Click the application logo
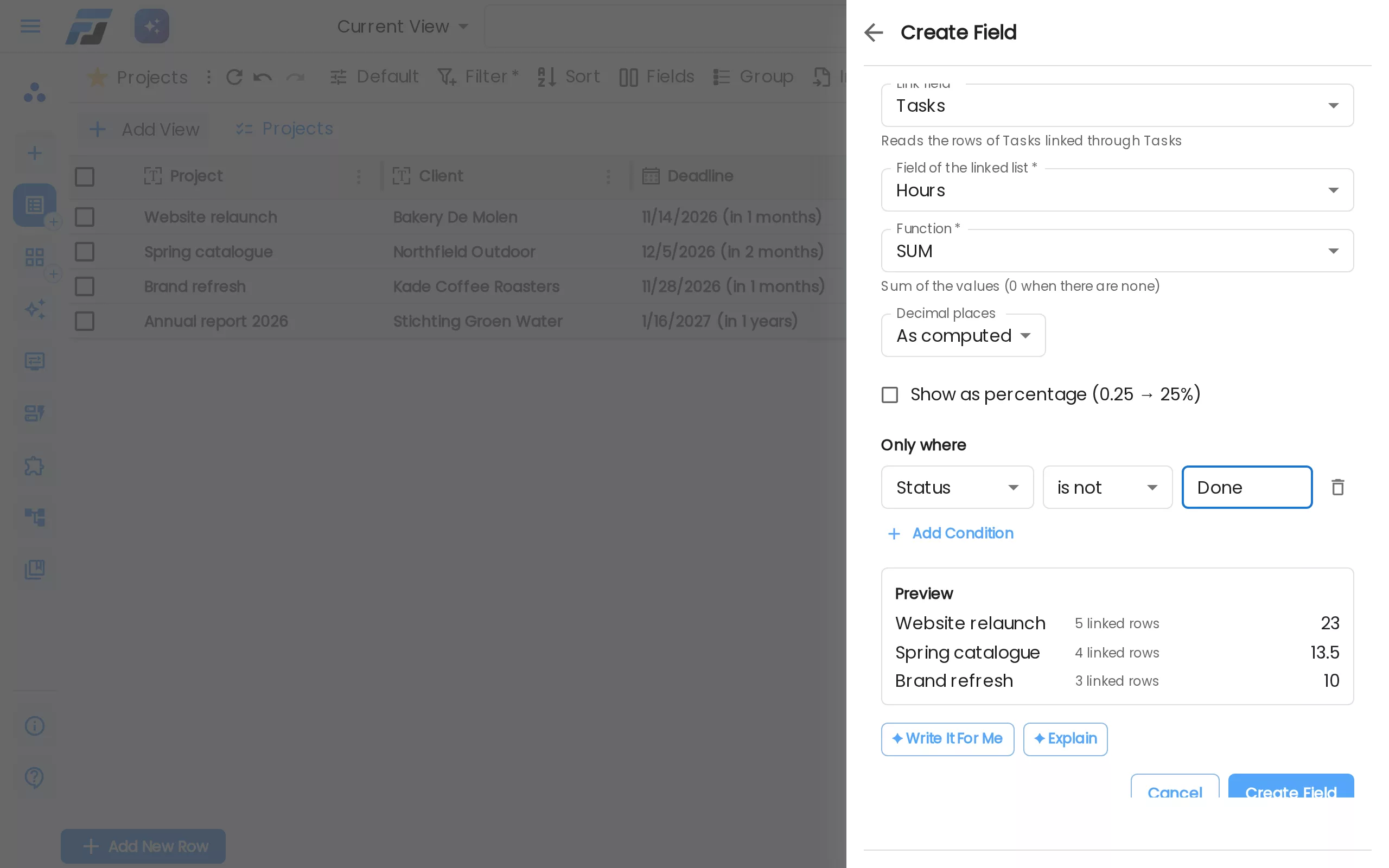Viewport: 1389px width, 868px height. tap(88, 27)
